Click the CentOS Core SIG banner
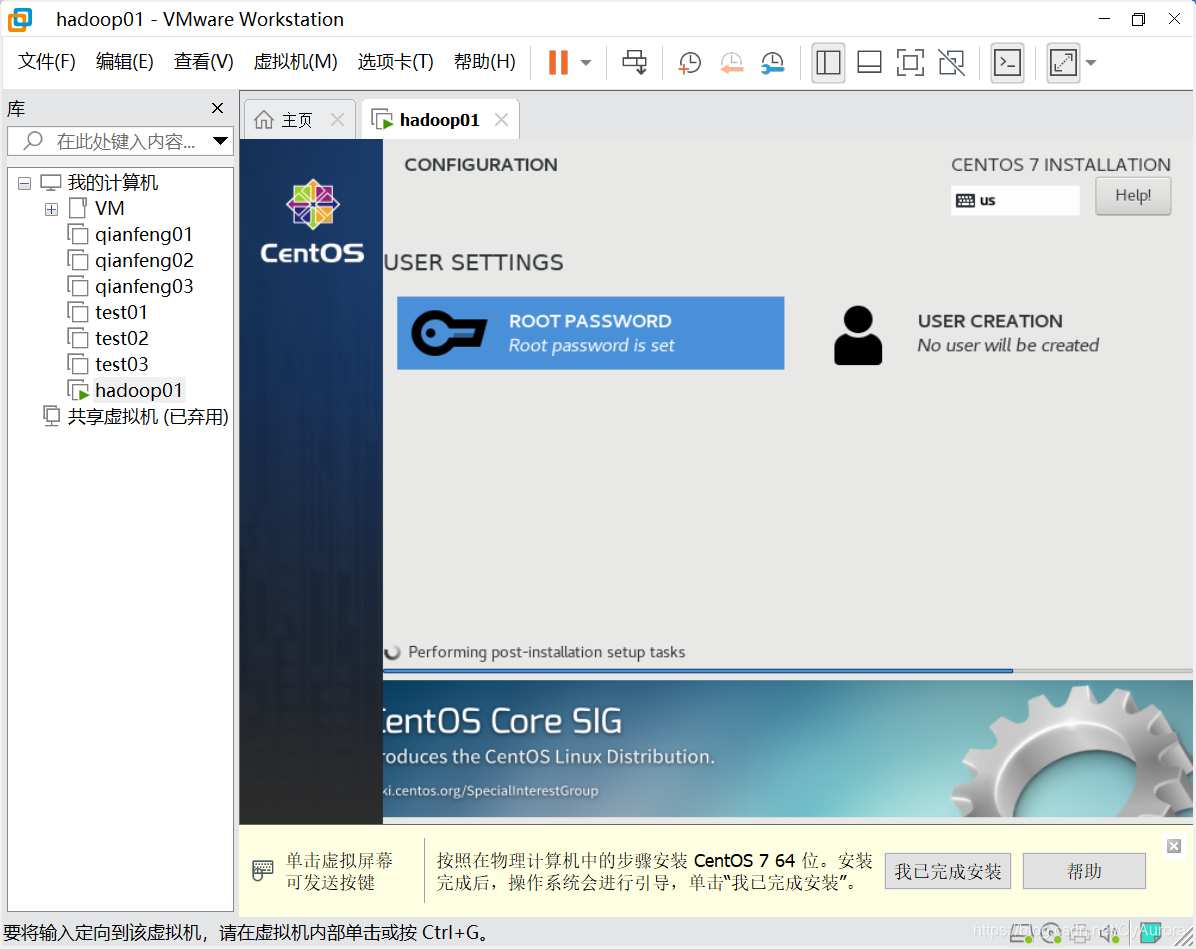Viewport: 1196px width, 949px height. [787, 748]
